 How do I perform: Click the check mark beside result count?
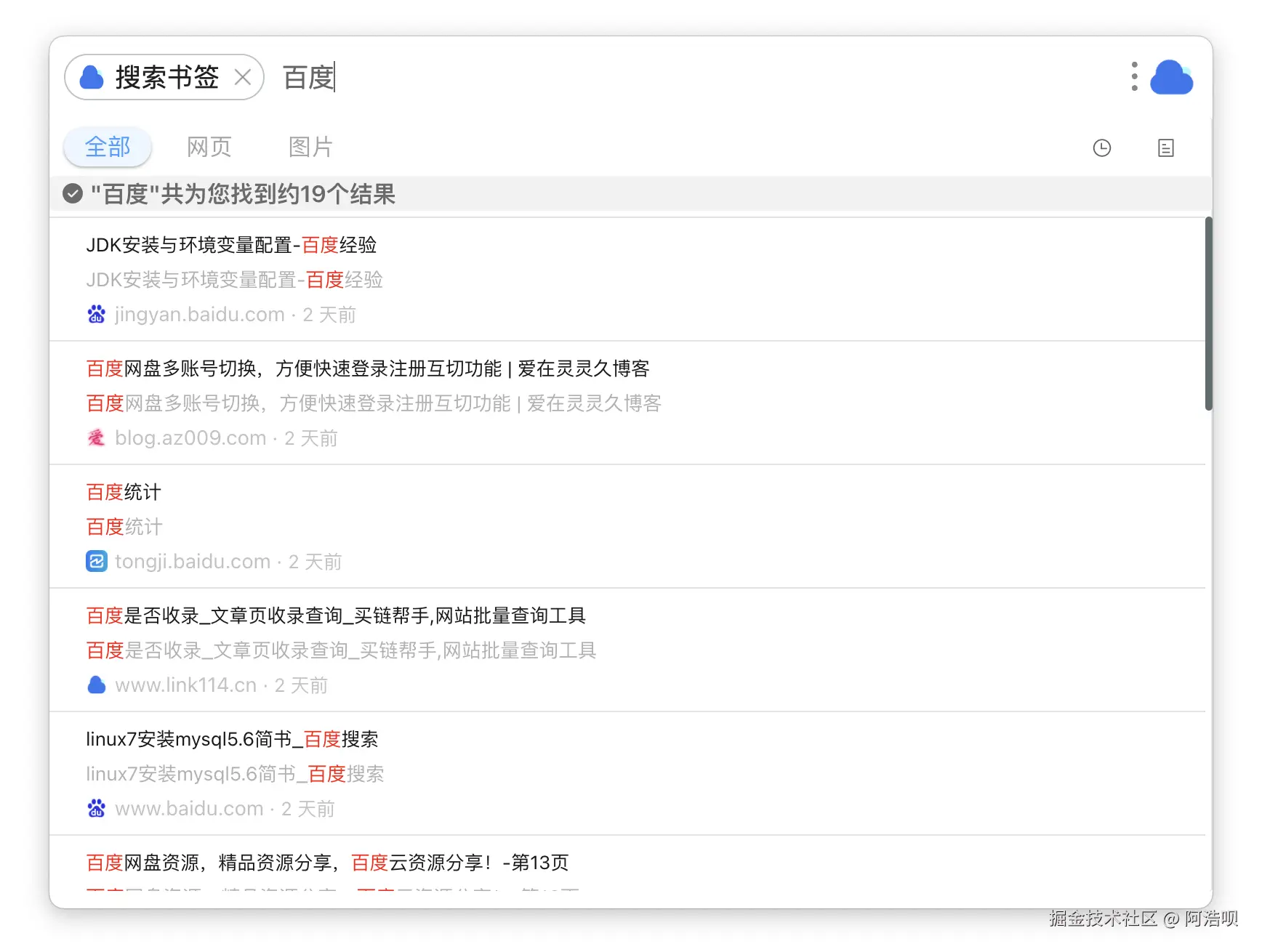[73, 194]
